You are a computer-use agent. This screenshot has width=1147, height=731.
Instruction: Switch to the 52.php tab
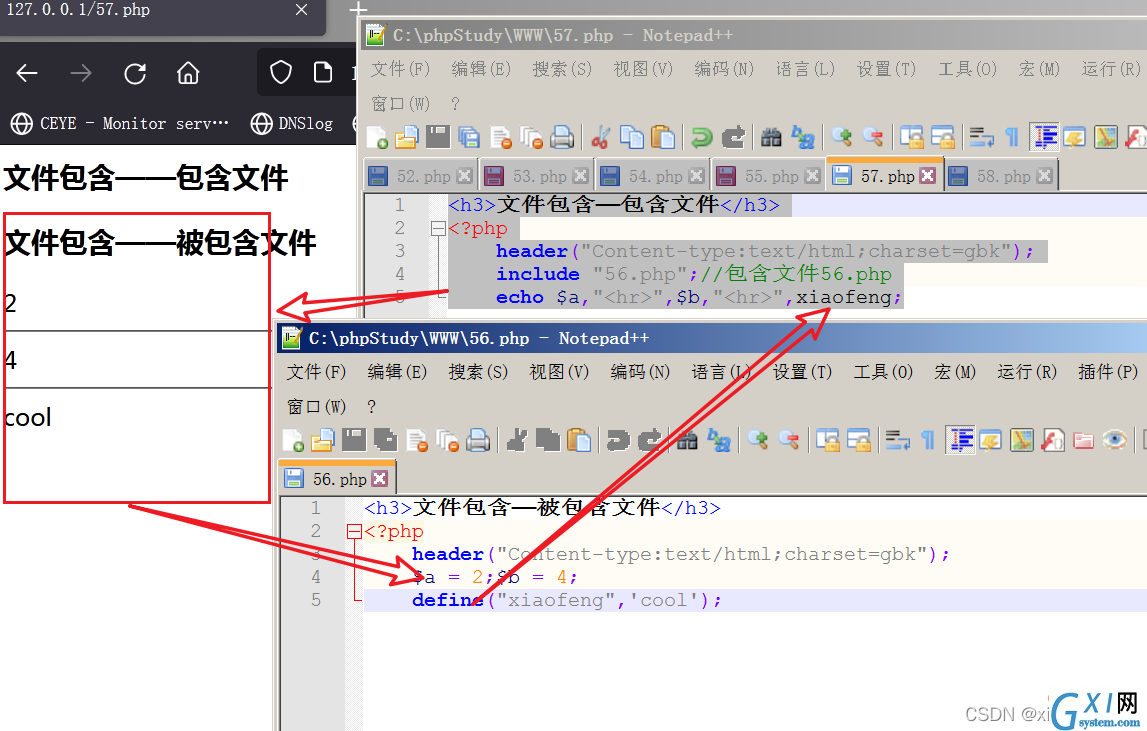point(422,176)
